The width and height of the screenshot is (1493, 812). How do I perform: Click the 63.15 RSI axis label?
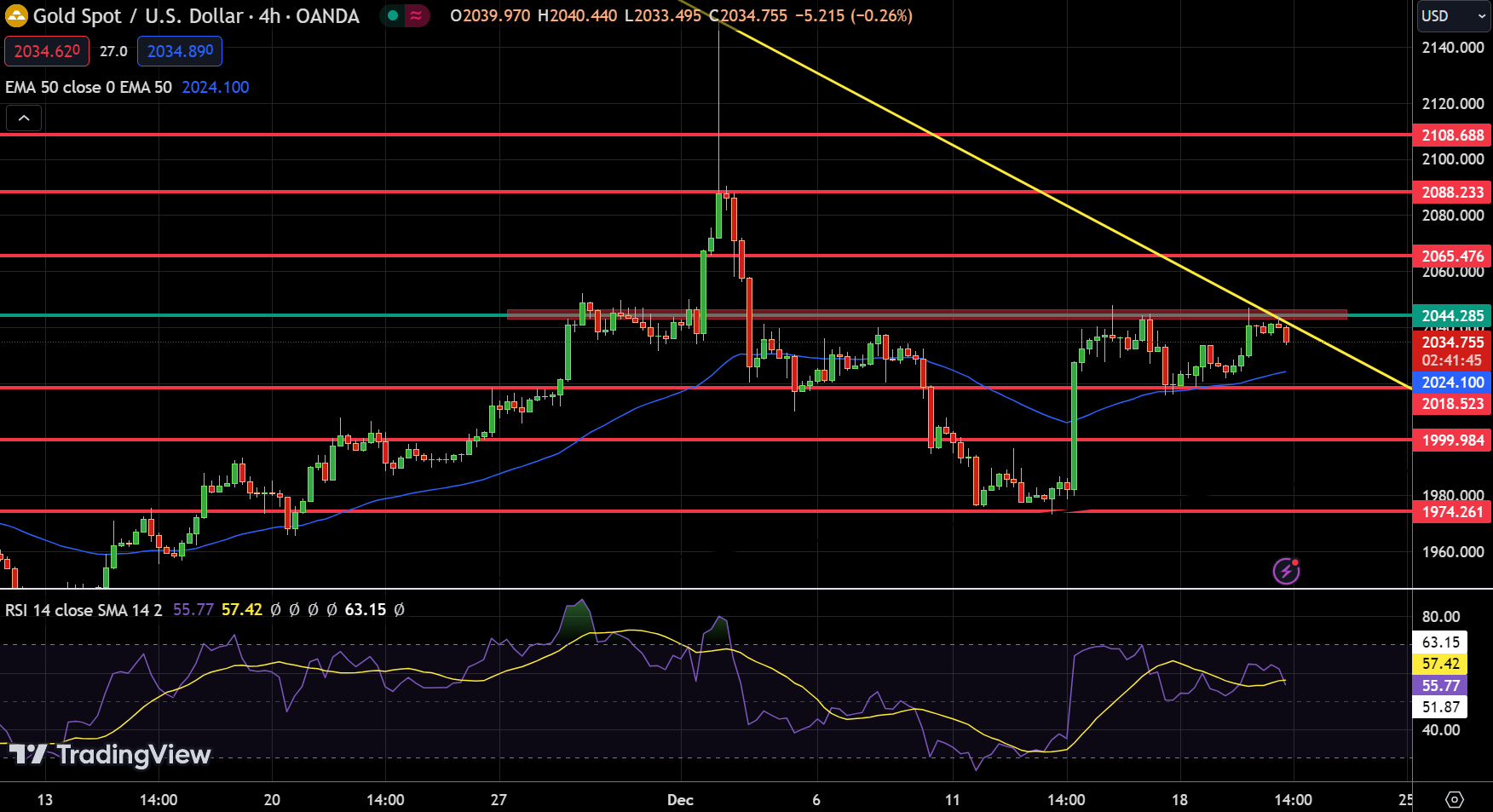pos(1440,642)
